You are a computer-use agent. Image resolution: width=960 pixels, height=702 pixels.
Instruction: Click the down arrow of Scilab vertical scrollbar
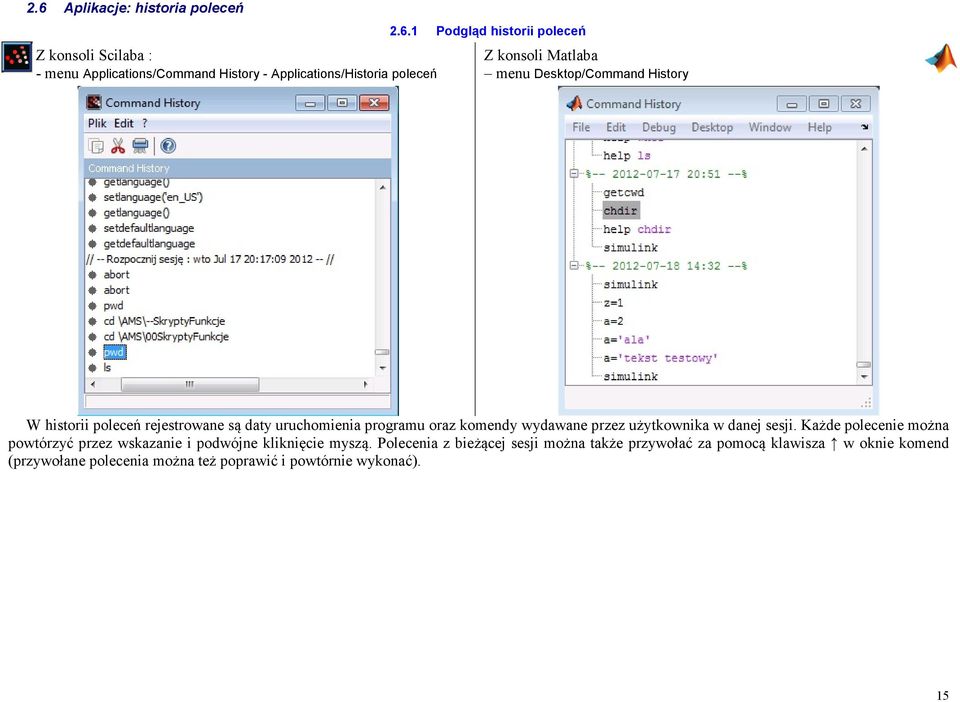pyautogui.click(x=383, y=368)
